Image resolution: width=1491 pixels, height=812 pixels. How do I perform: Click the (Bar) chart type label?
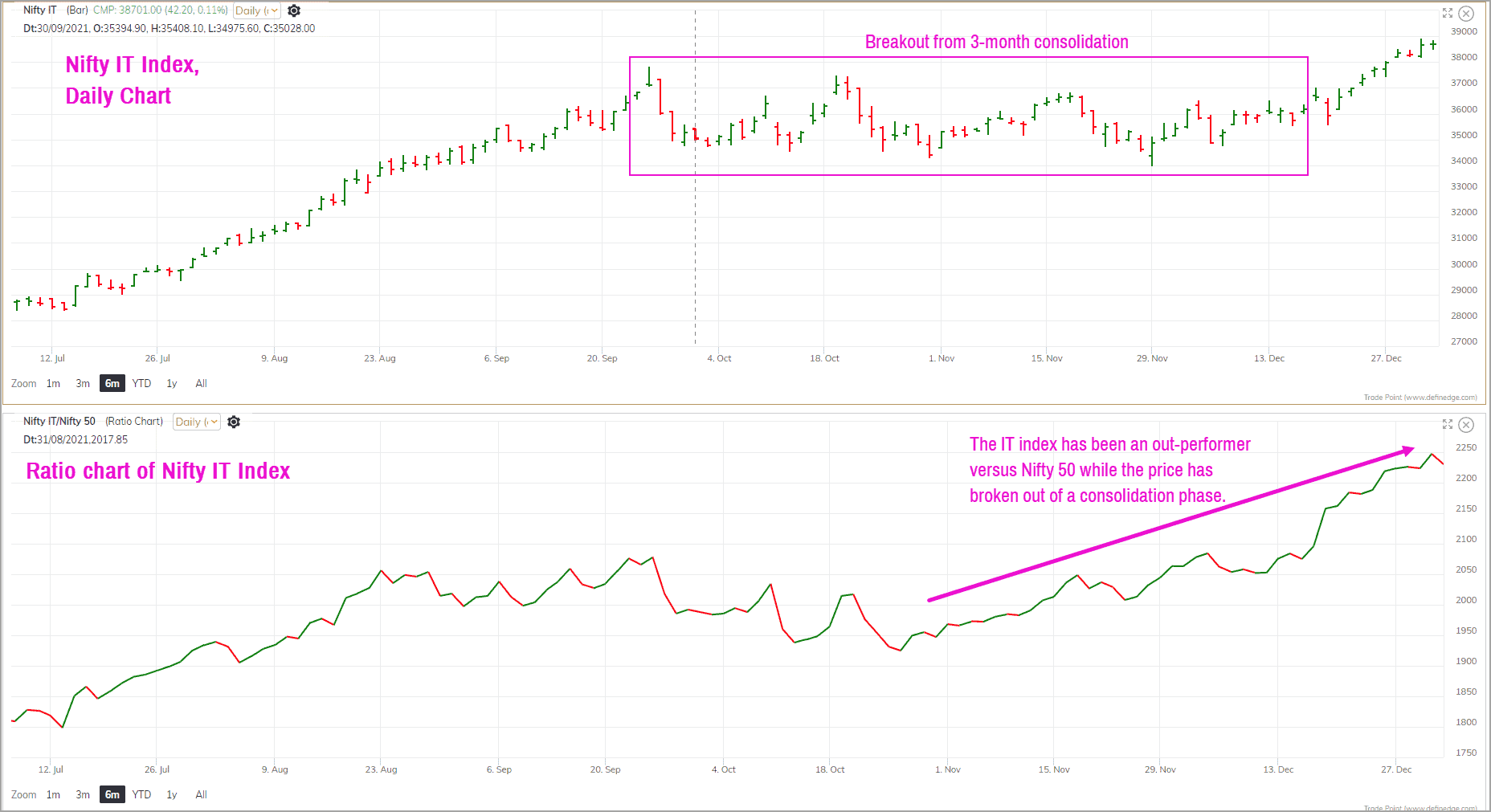point(77,10)
